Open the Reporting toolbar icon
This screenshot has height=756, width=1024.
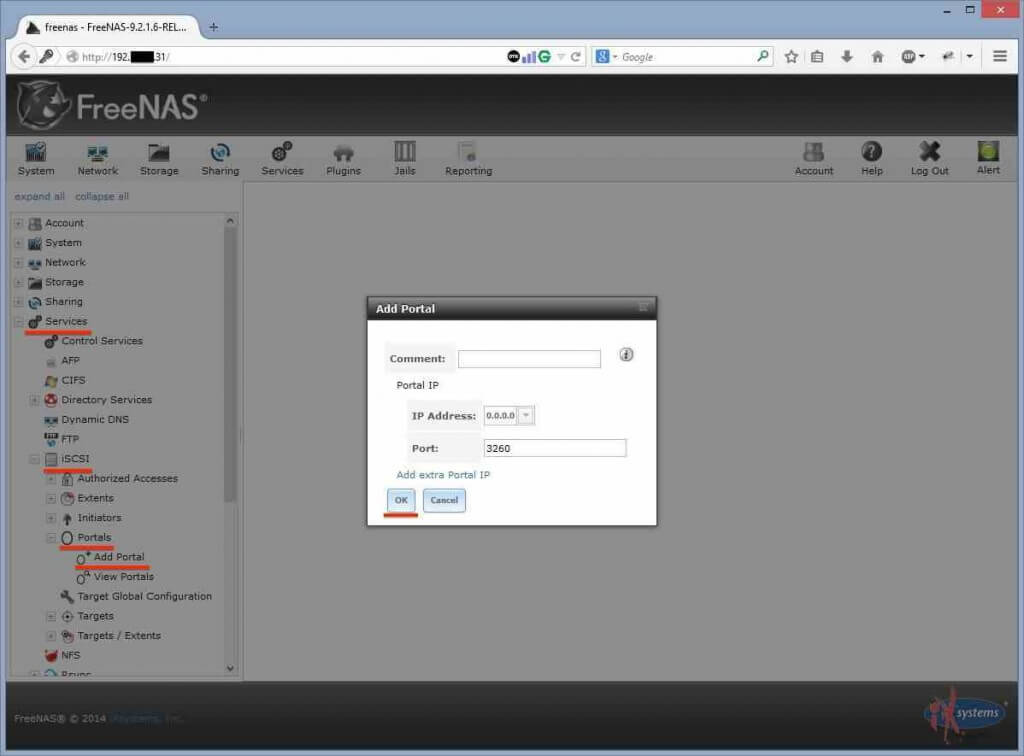pos(468,158)
